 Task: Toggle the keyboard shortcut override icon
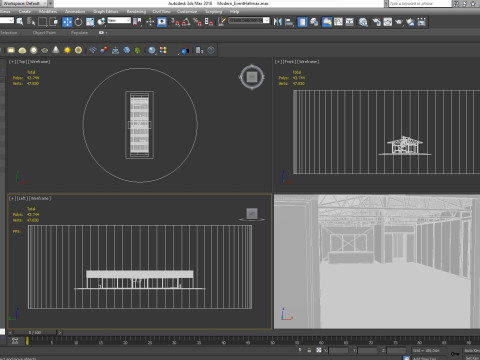point(162,22)
